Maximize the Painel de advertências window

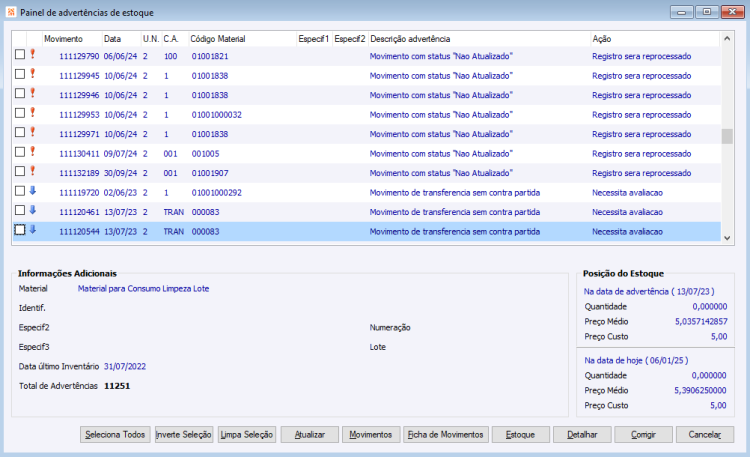707,12
